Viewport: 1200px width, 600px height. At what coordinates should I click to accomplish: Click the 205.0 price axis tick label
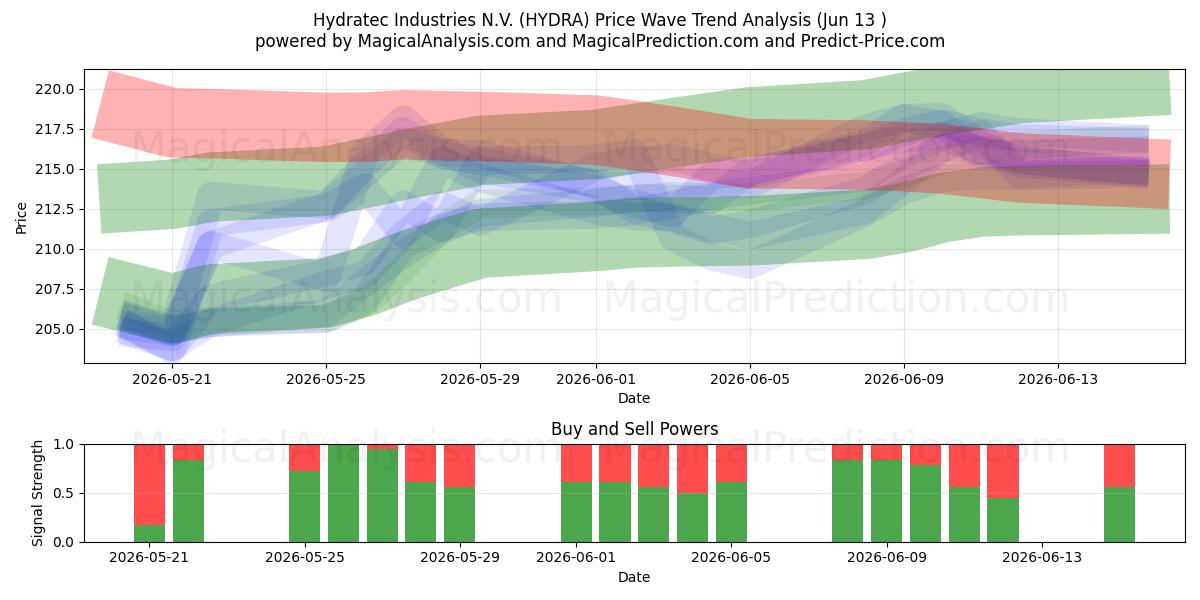[56, 329]
